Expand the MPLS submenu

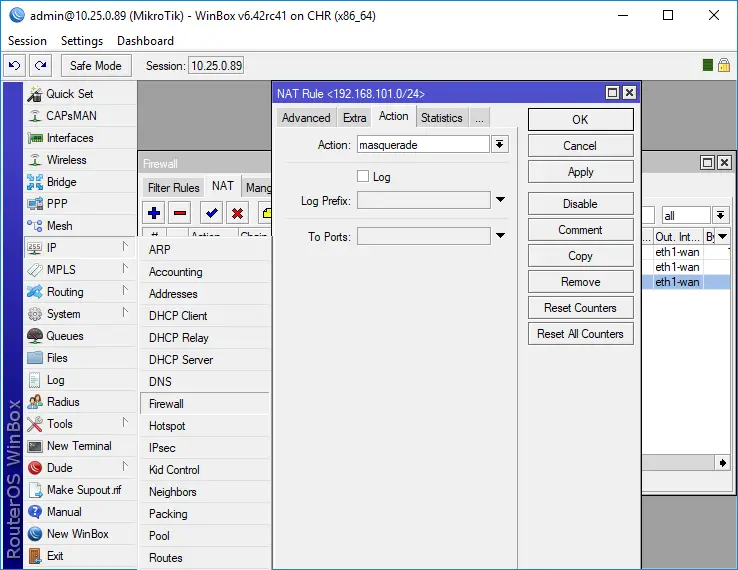click(125, 269)
